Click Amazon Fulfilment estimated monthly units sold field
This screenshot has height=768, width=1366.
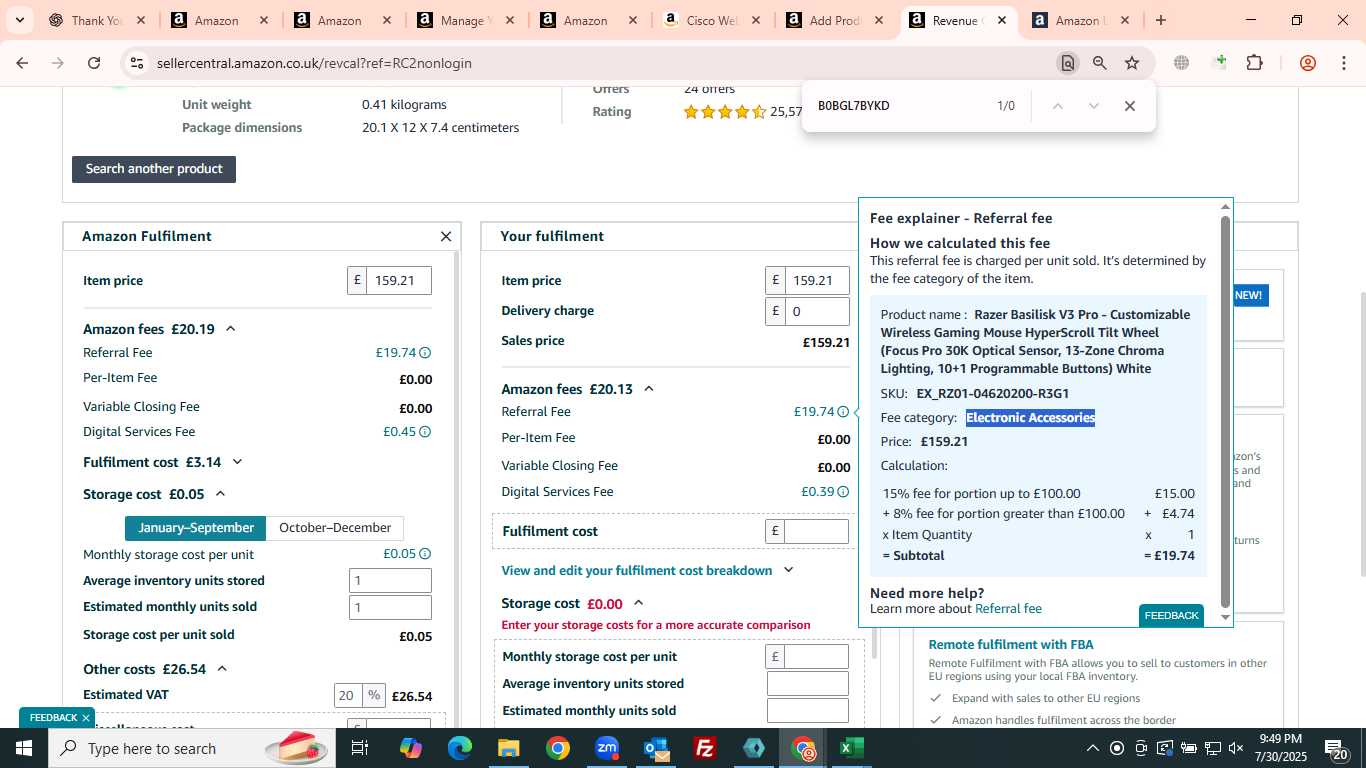(x=390, y=607)
